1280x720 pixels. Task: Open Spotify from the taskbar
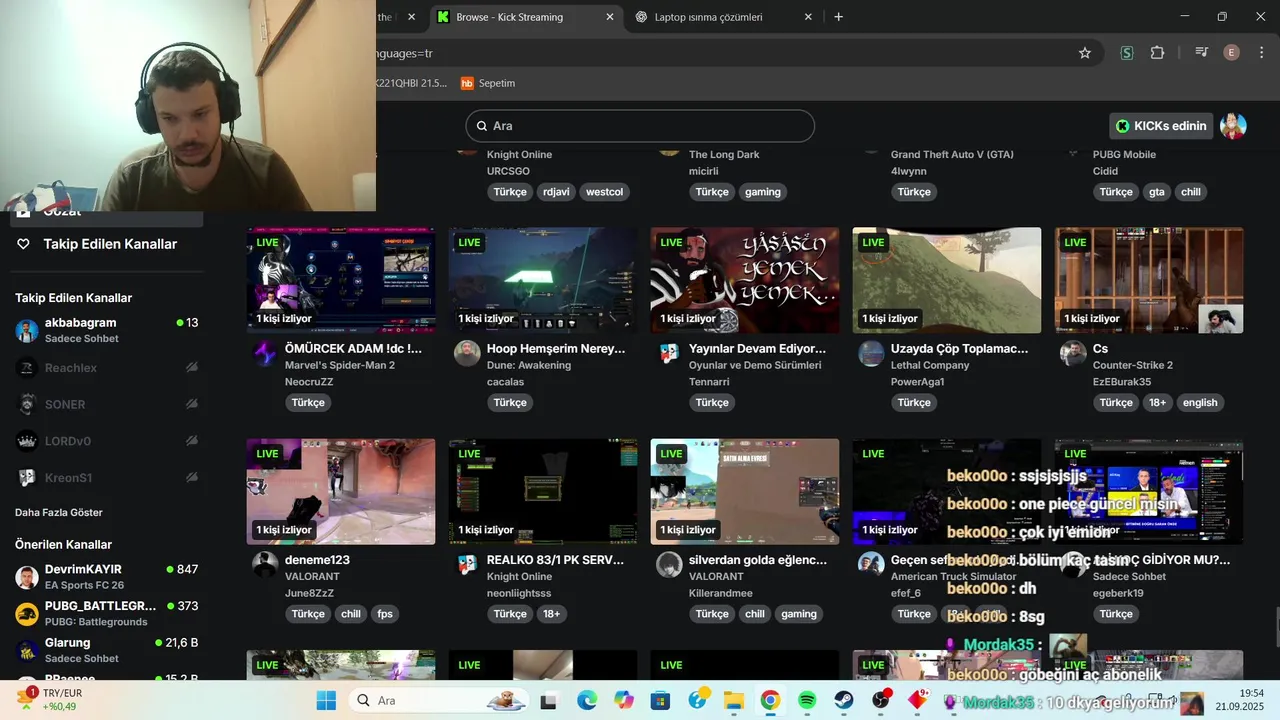pyautogui.click(x=807, y=701)
